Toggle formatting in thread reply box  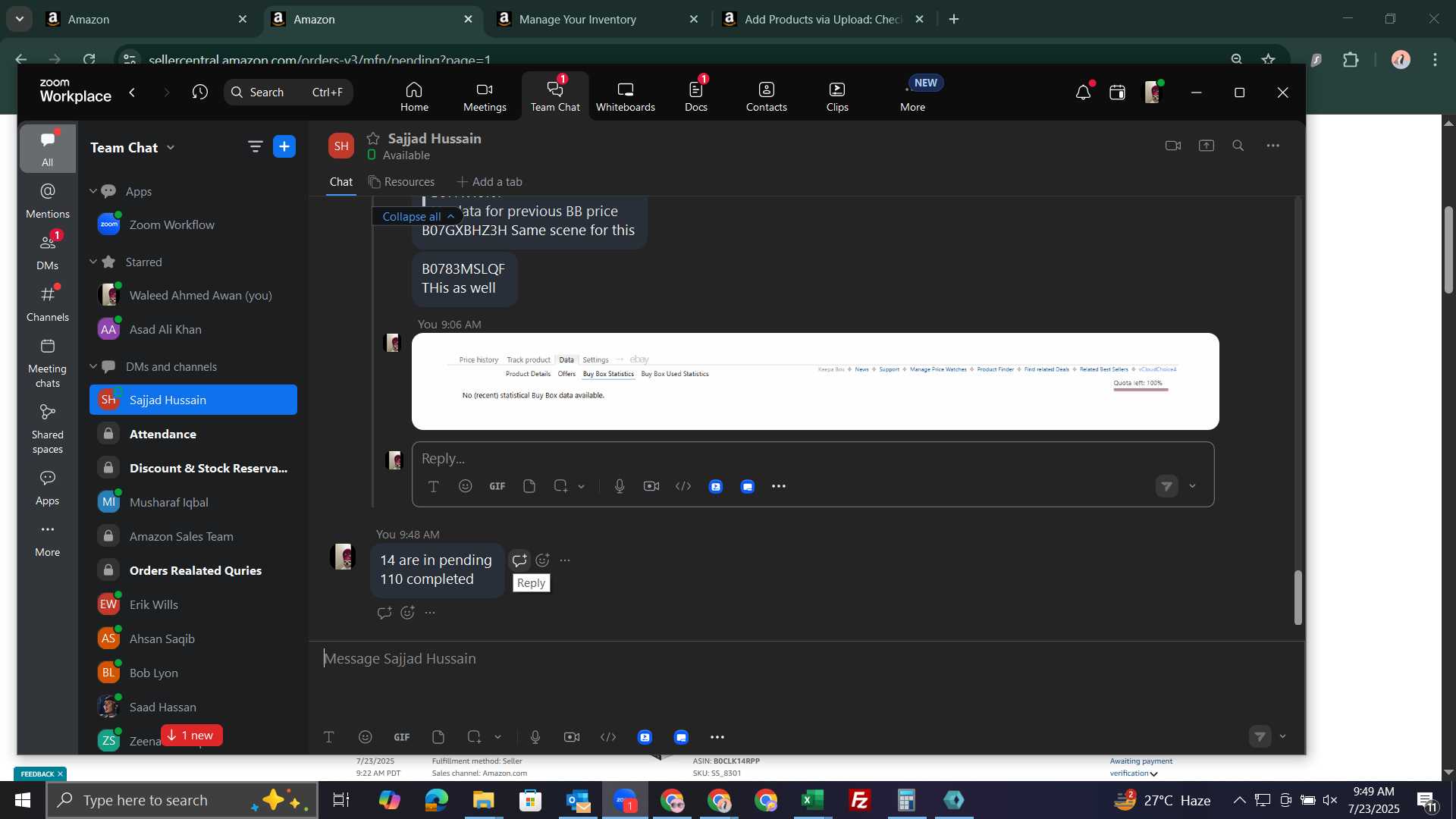(x=433, y=487)
